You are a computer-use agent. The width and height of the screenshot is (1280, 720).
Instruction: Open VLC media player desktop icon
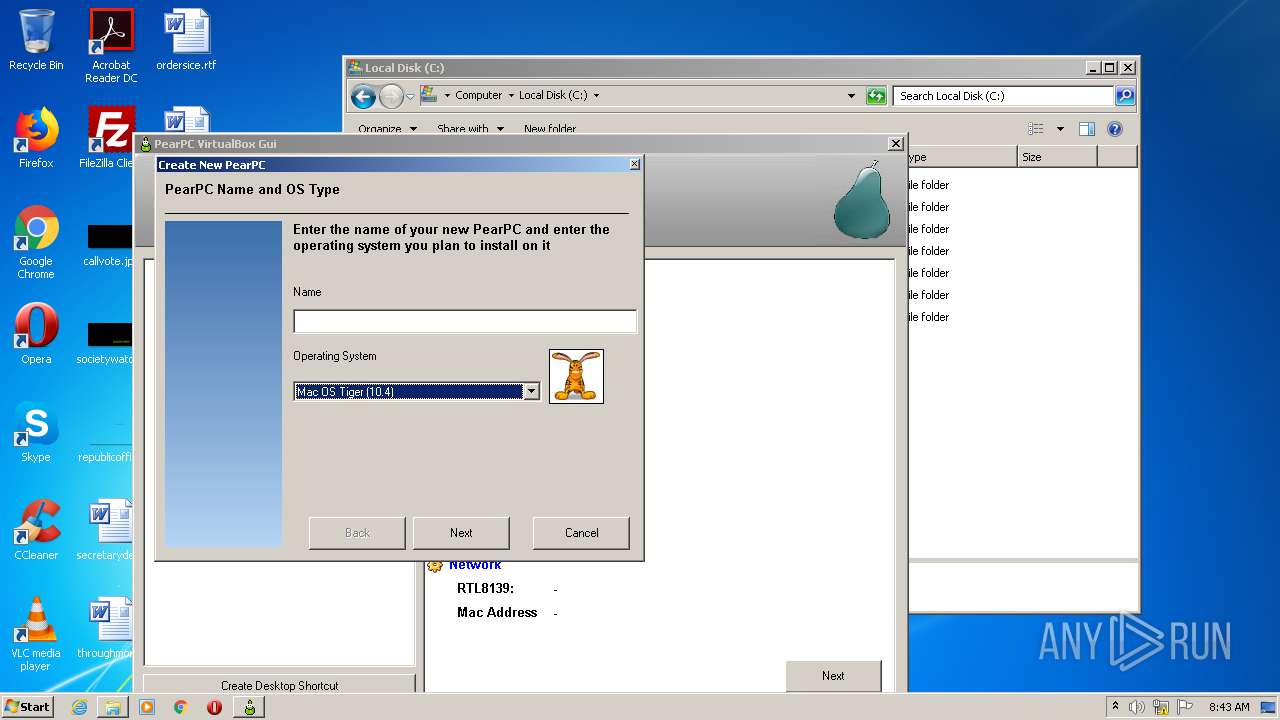[x=36, y=634]
